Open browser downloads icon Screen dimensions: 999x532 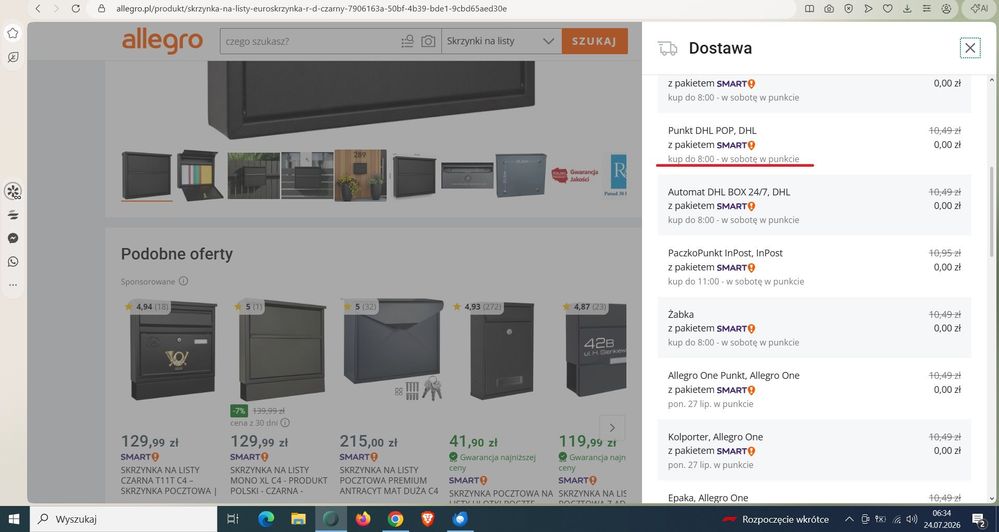pos(907,9)
